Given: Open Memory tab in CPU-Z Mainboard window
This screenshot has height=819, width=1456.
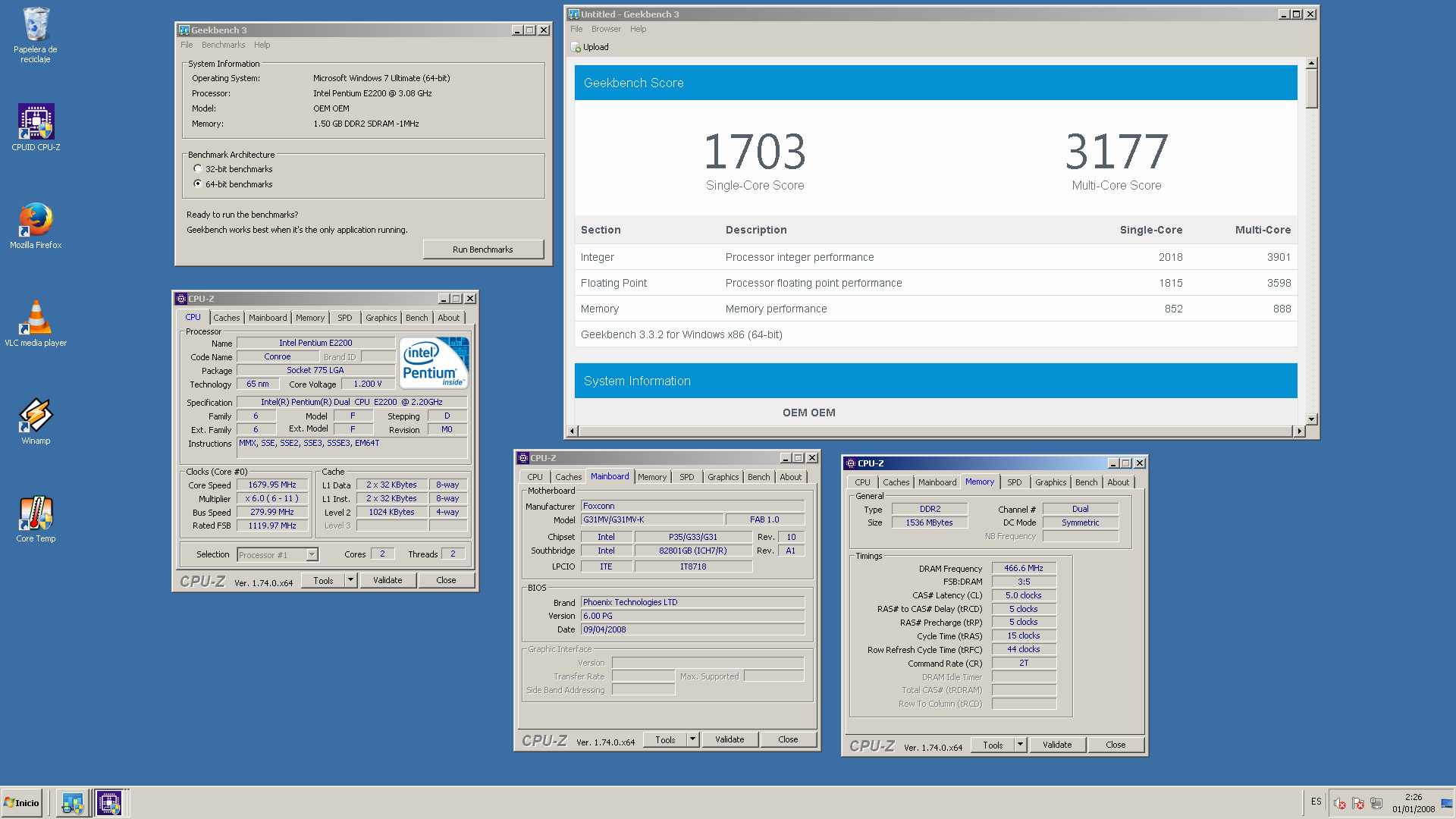Looking at the screenshot, I should click(x=652, y=477).
